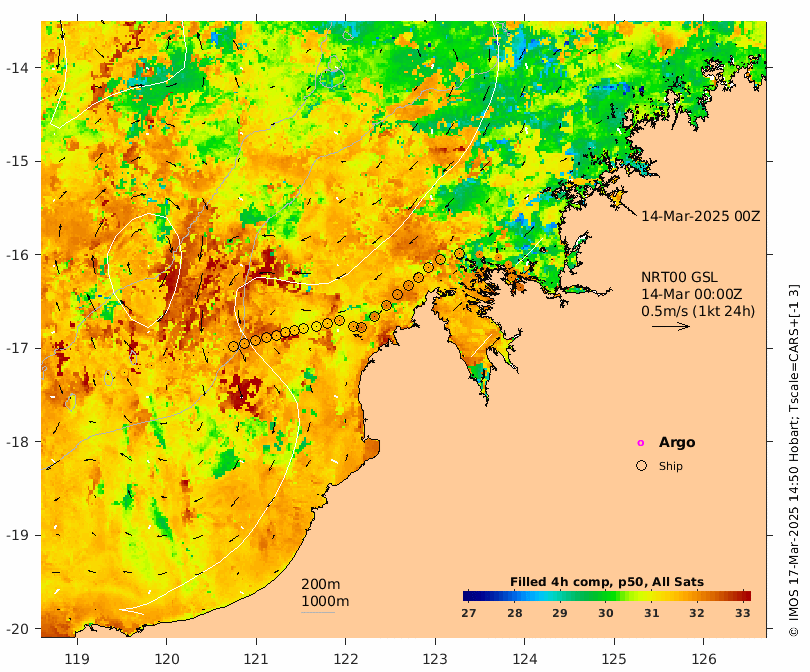Click the magenta Argo legend marker
This screenshot has width=810, height=672.
[641, 443]
